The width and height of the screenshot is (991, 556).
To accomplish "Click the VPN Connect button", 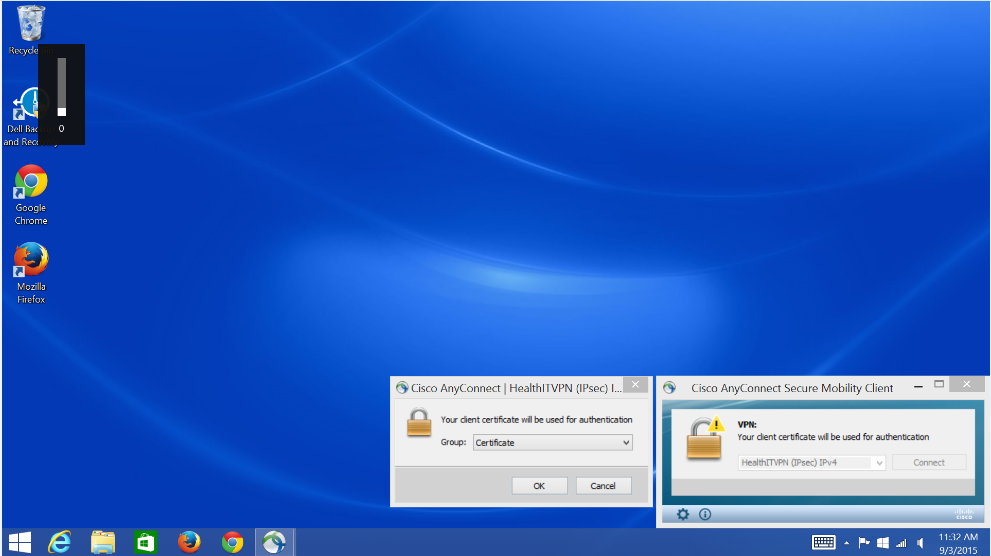I will coord(929,462).
